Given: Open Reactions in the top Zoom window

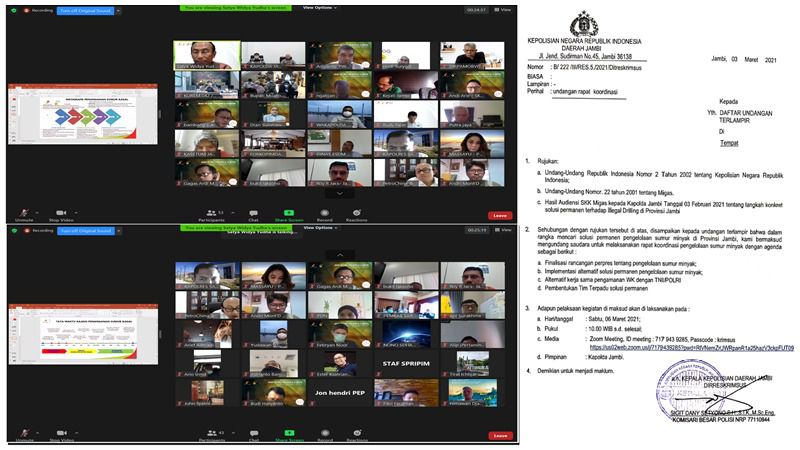Looking at the screenshot, I should coord(355,215).
